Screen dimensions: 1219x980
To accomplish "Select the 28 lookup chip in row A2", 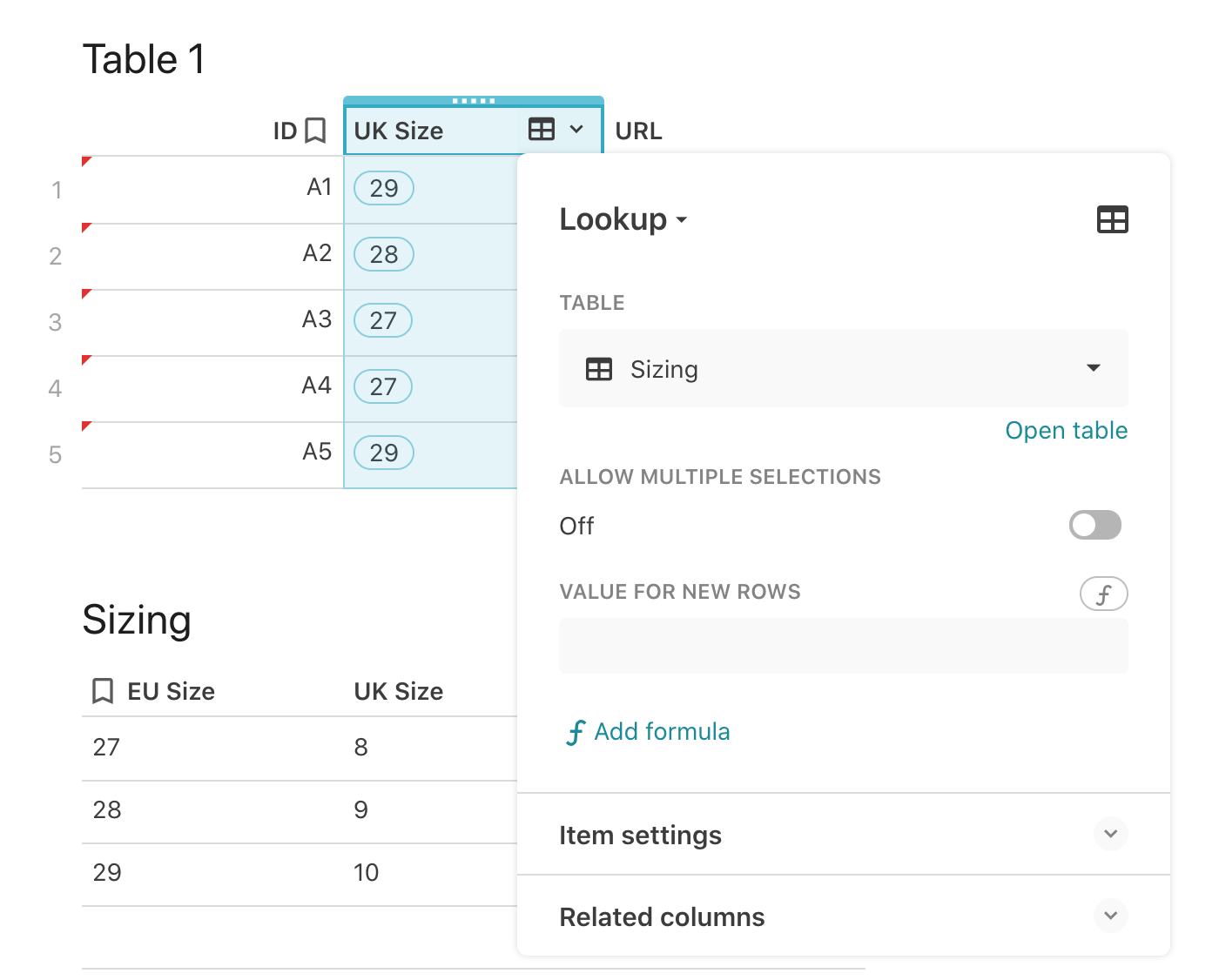I will click(384, 254).
